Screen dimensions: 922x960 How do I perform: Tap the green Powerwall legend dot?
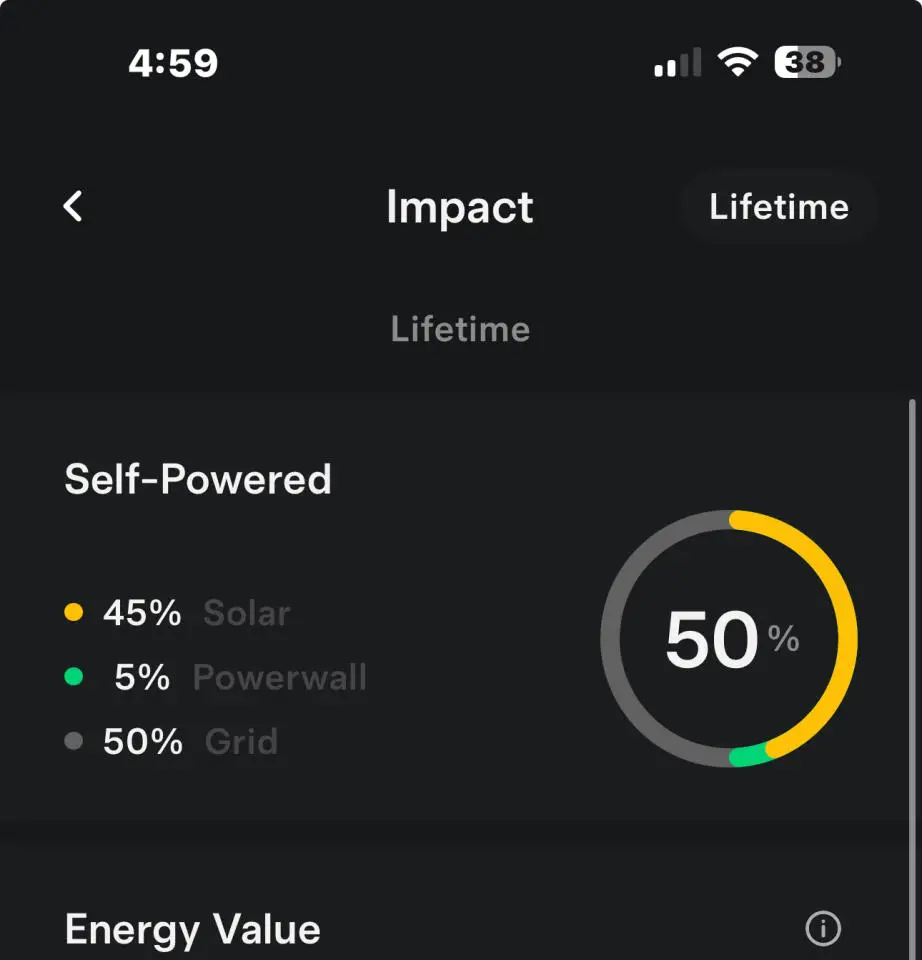[73, 677]
